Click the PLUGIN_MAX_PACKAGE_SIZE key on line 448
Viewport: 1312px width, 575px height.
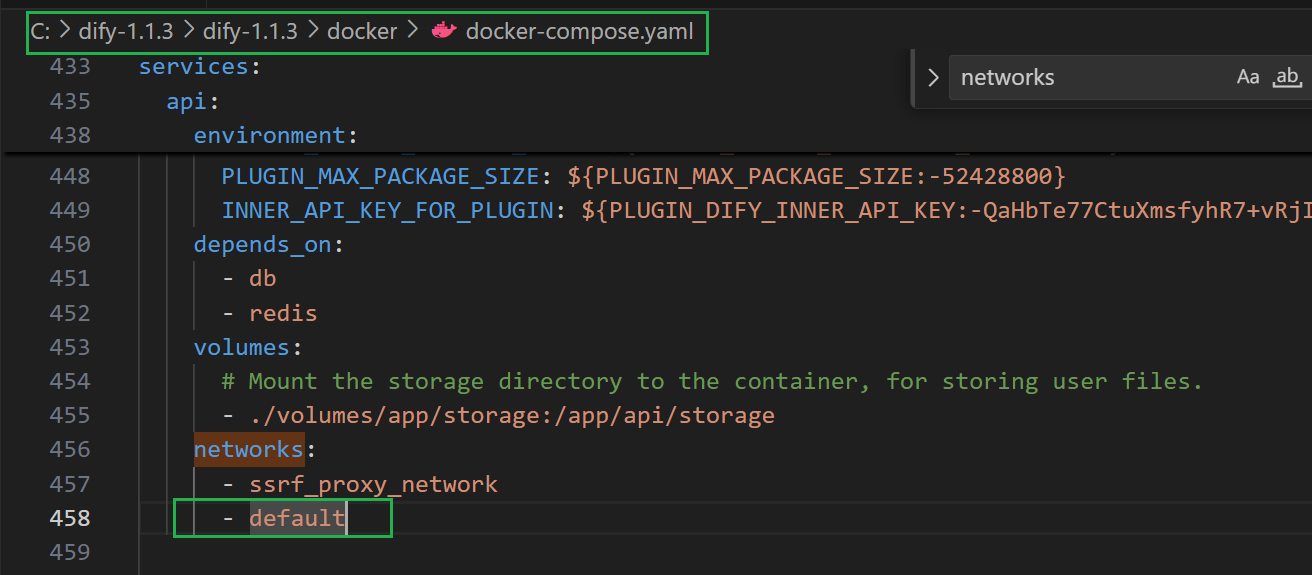(381, 176)
